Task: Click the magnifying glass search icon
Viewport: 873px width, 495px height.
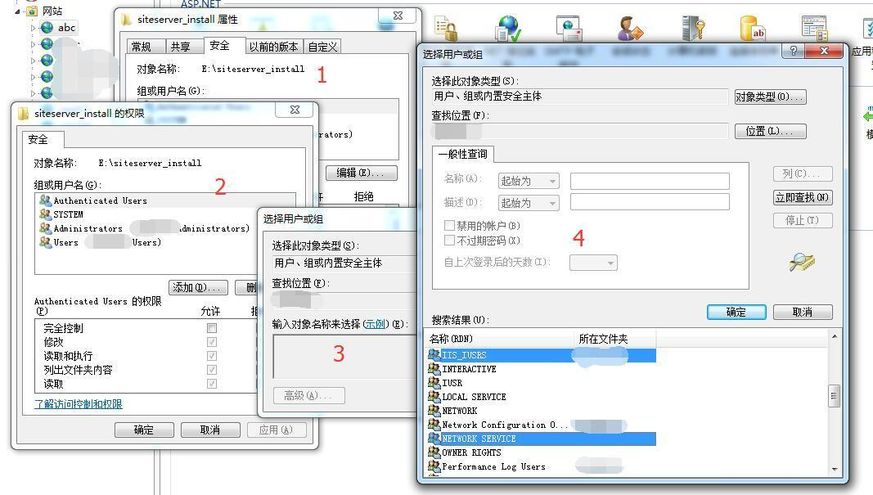Action: pyautogui.click(x=802, y=262)
